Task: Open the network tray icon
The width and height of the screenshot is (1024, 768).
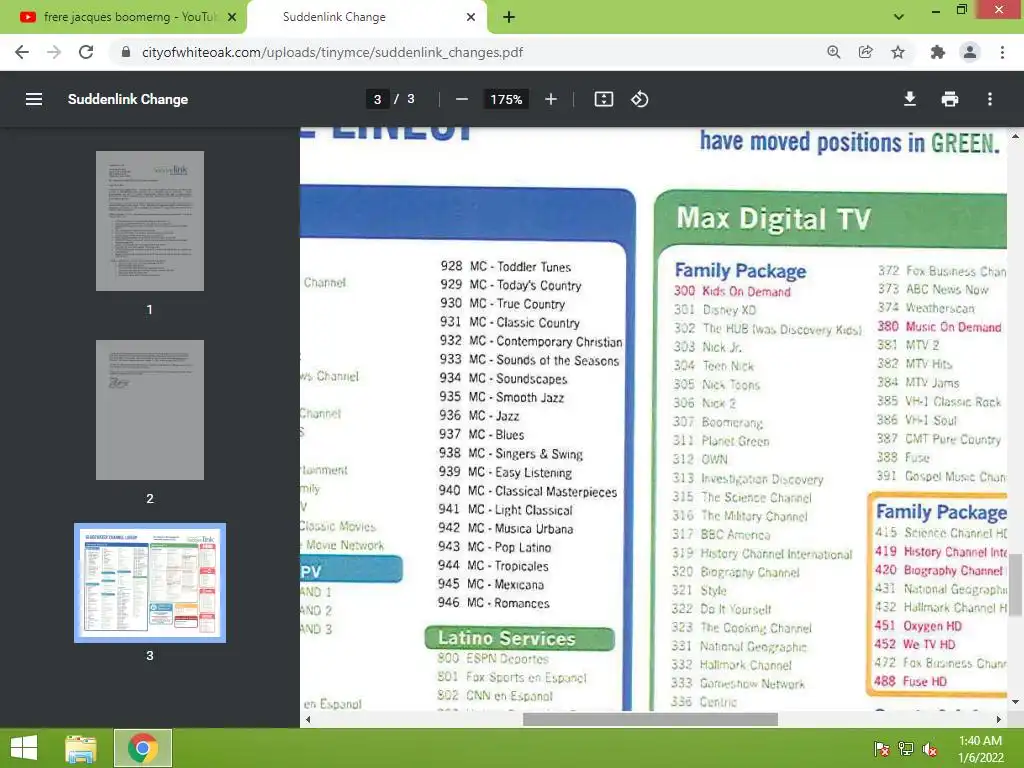Action: (x=906, y=748)
